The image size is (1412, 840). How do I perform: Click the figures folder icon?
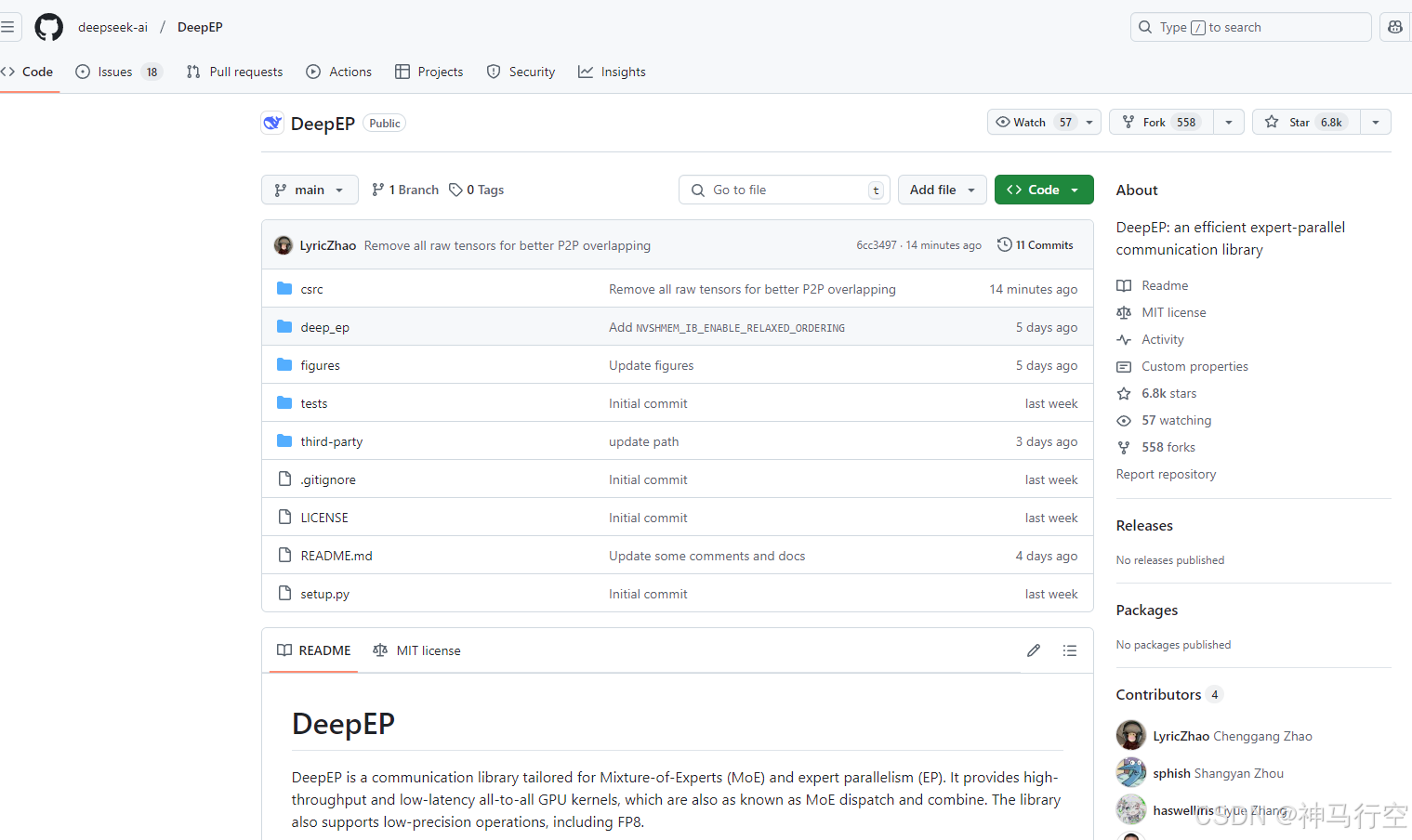(x=284, y=365)
